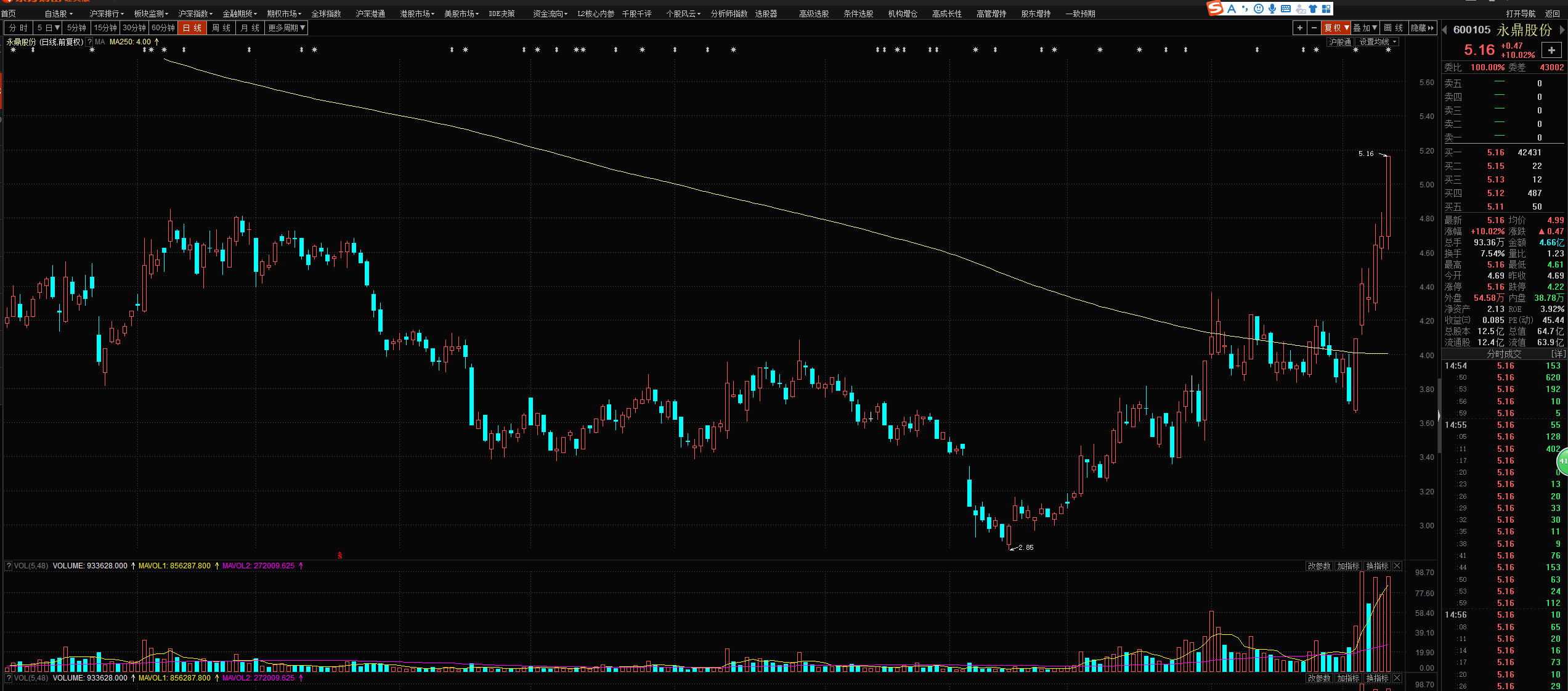
Task: Click lower 改参数 button
Action: pyautogui.click(x=1319, y=678)
